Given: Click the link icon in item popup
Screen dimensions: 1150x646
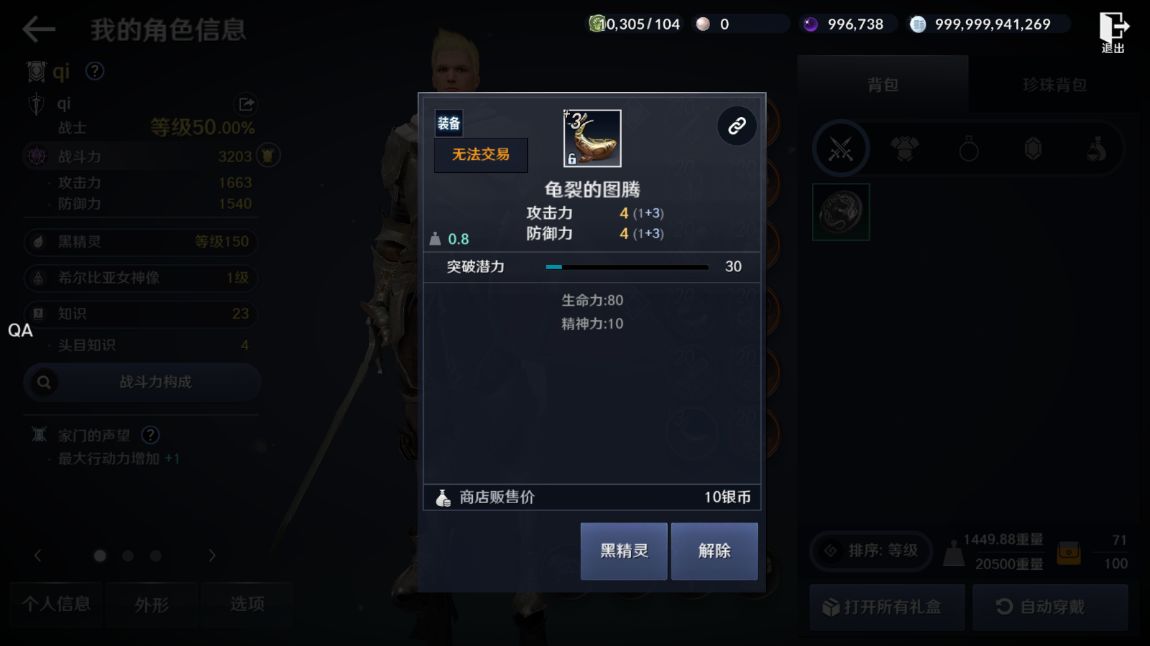Looking at the screenshot, I should coord(736,126).
